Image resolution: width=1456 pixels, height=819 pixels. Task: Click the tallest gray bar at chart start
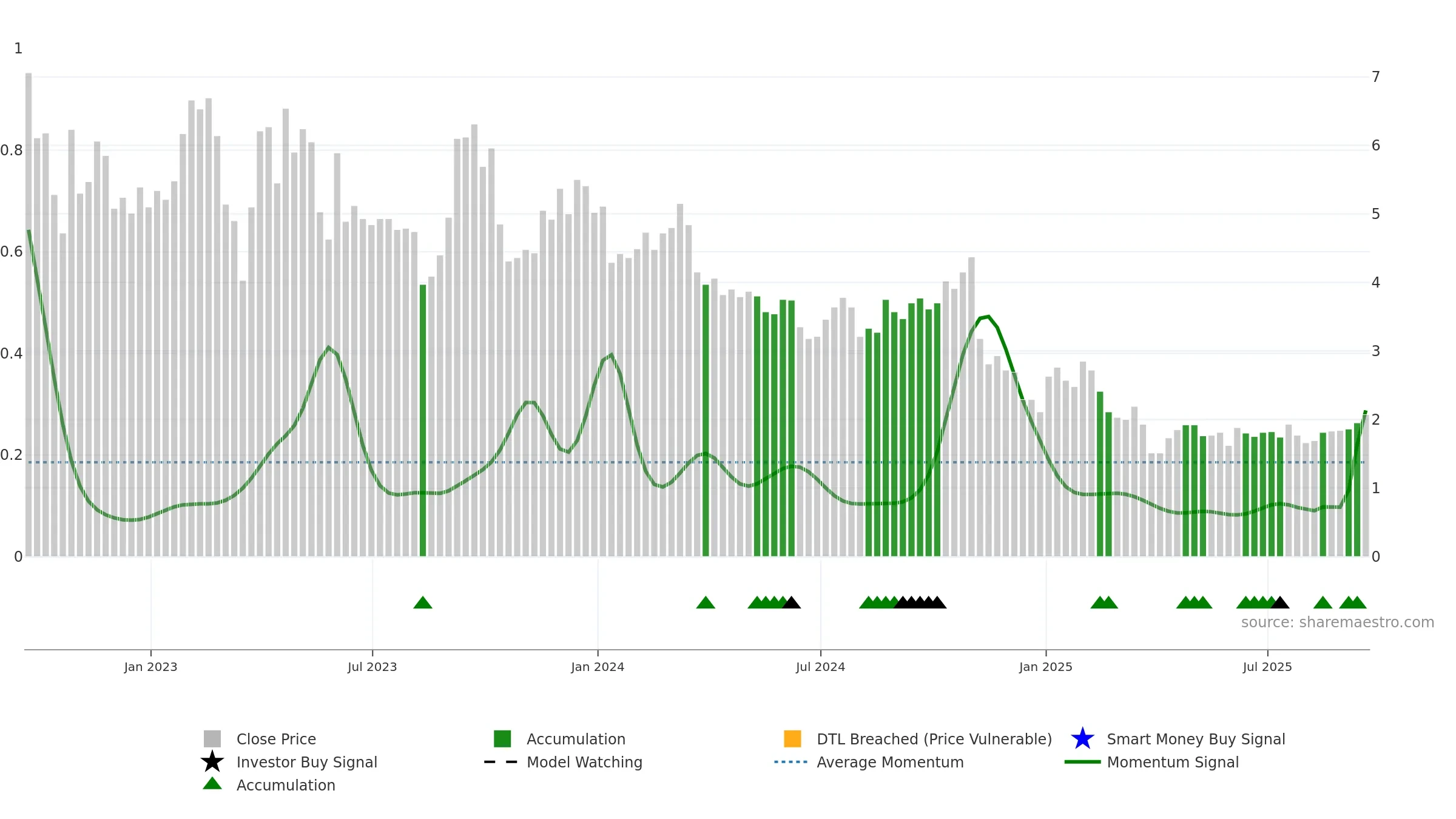point(29,314)
